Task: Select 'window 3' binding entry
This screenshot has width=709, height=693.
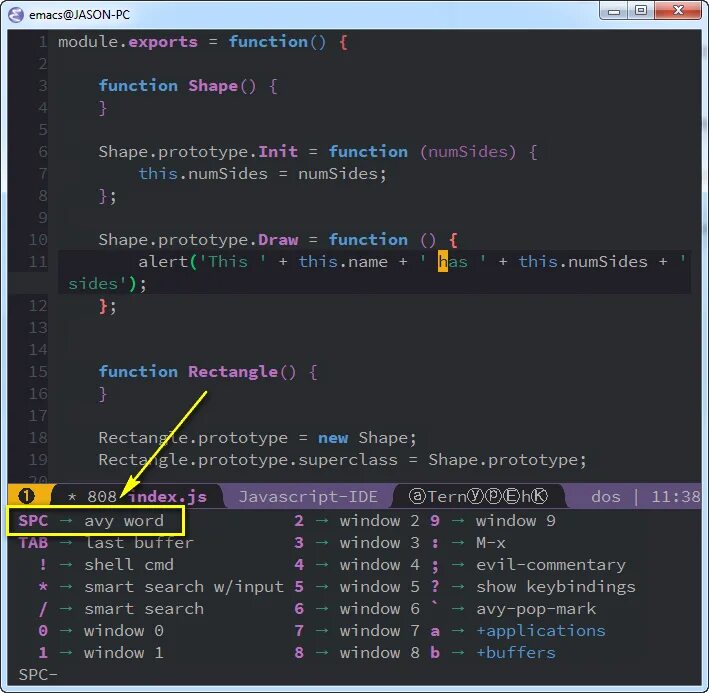Action: [356, 542]
